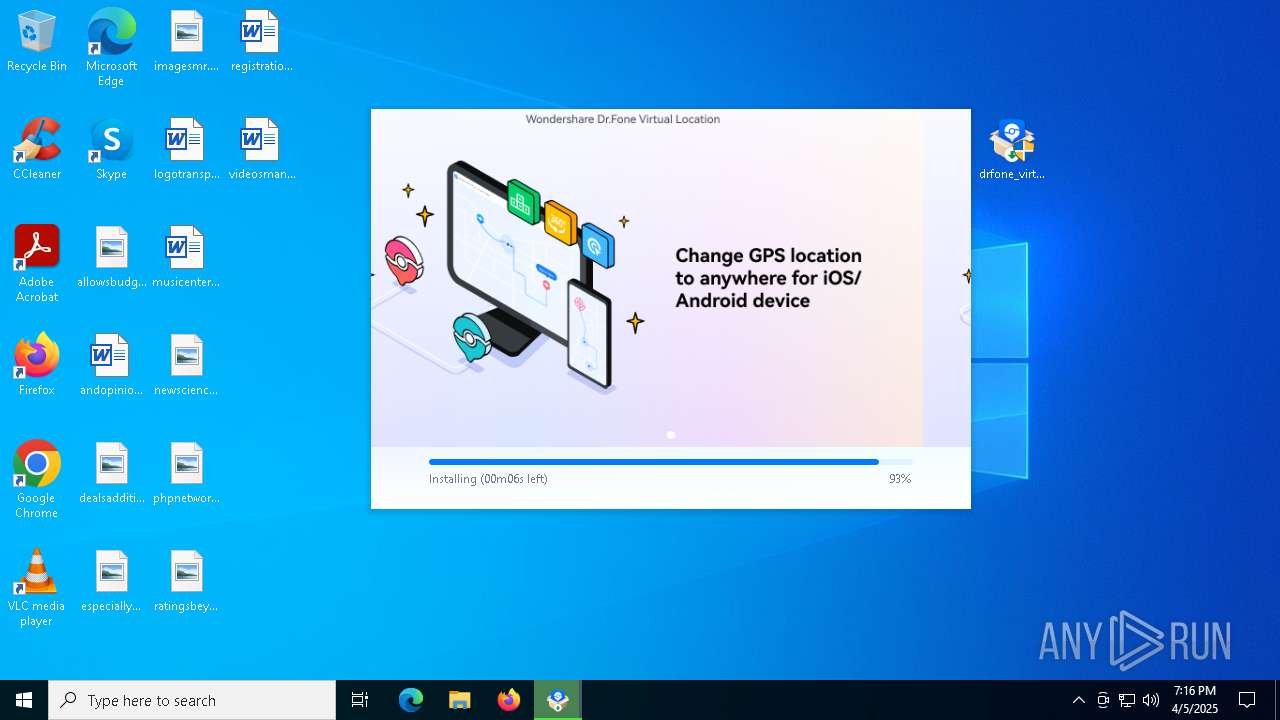Click the Wondershare Dr.Fone Virtual Location title
This screenshot has width=1280, height=720.
623,119
